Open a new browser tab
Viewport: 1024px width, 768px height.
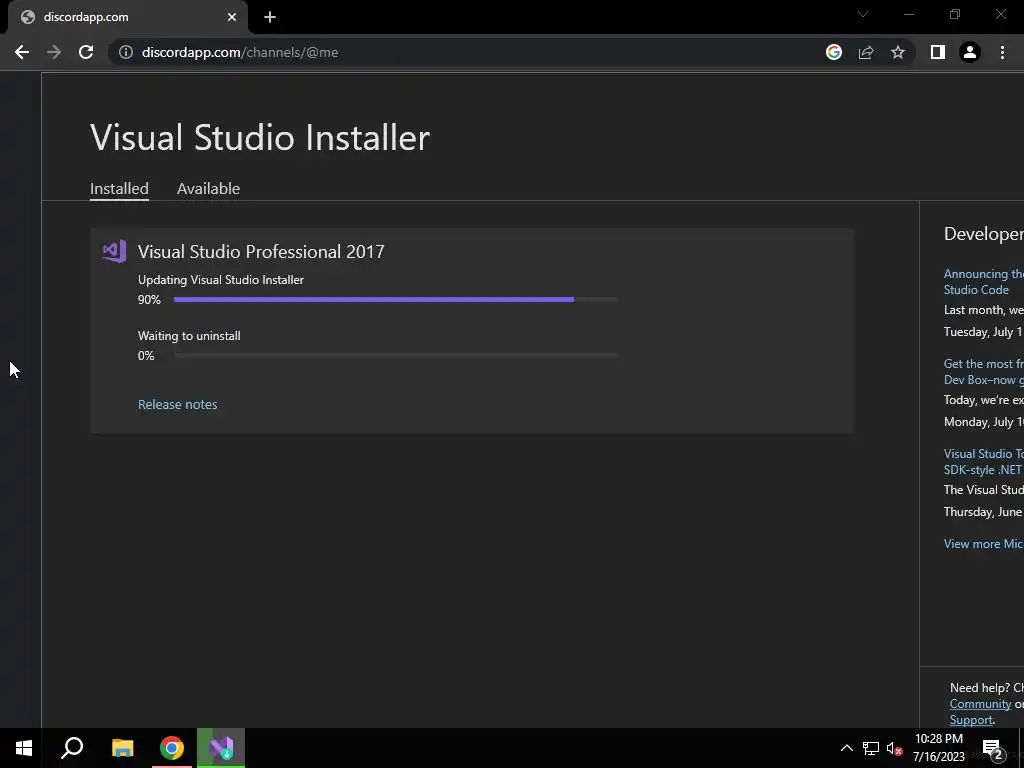coord(270,17)
